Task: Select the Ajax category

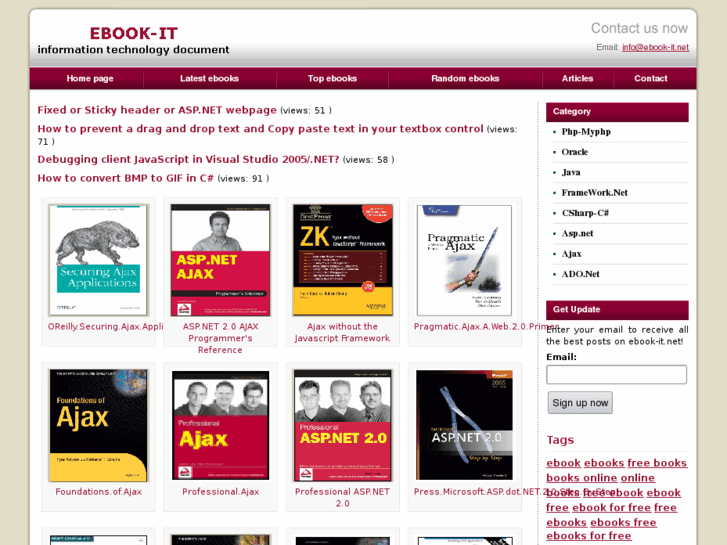Action: [x=571, y=254]
